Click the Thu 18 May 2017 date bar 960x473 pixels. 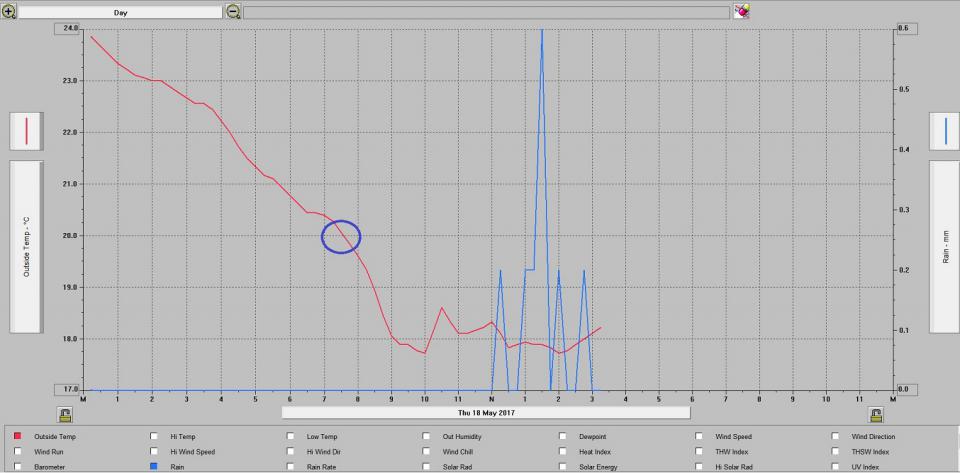click(x=485, y=412)
